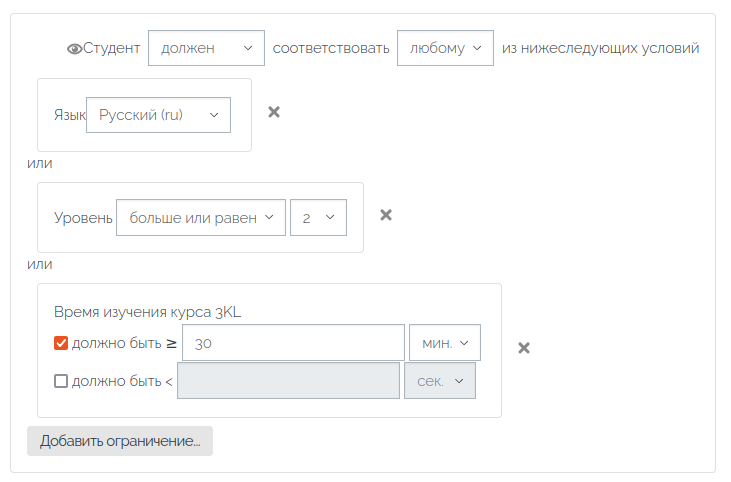Click the chevron arrow in the 'должен' dropdown

248,48
